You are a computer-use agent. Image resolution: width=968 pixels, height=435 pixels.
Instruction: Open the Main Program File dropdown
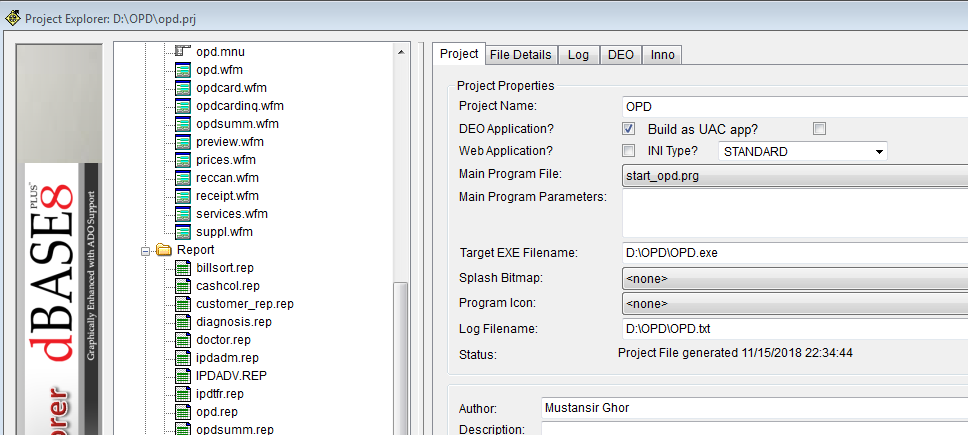pos(795,176)
